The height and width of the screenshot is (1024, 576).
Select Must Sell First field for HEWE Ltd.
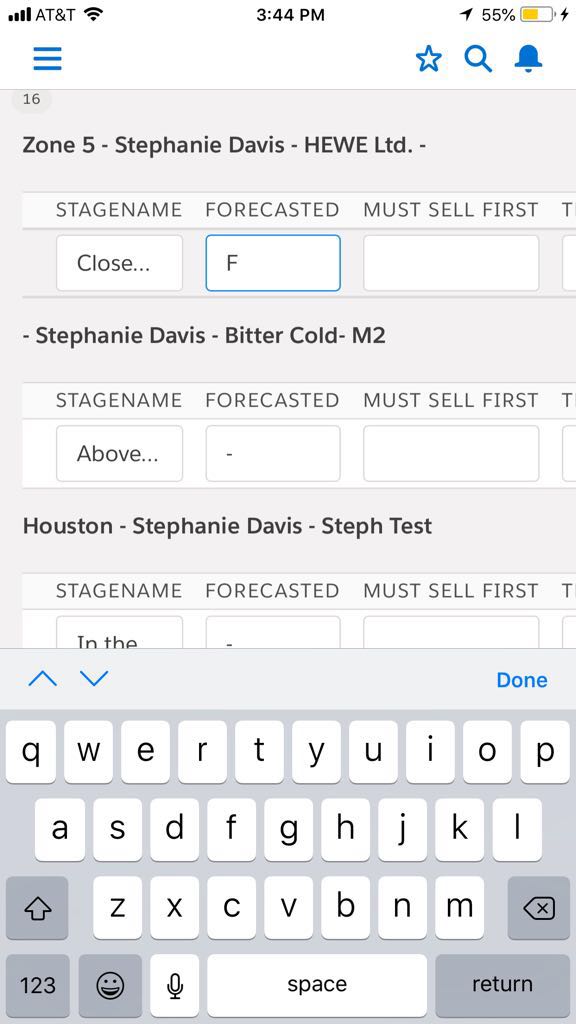click(451, 263)
